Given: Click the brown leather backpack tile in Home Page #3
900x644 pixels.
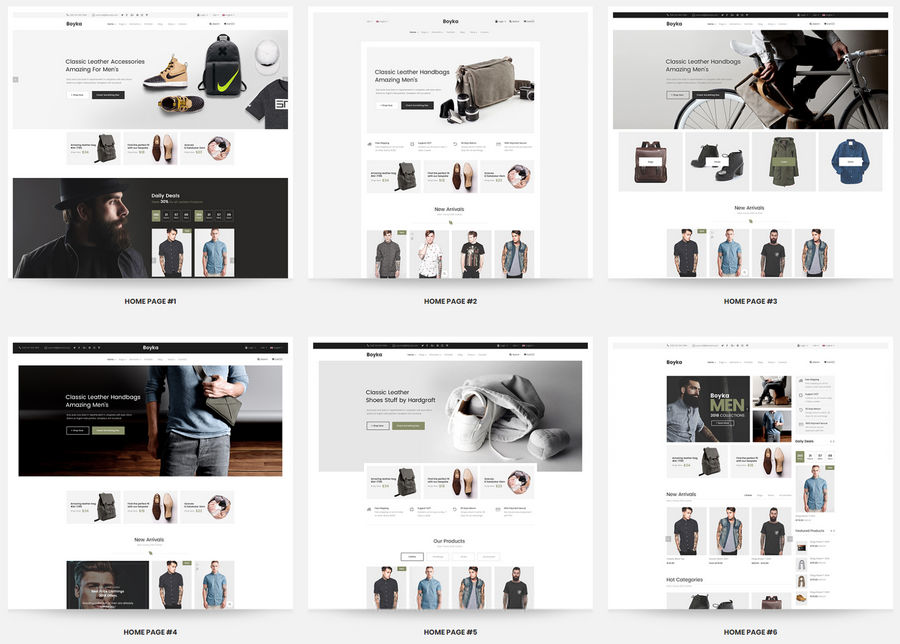Looking at the screenshot, I should pyautogui.click(x=650, y=161).
